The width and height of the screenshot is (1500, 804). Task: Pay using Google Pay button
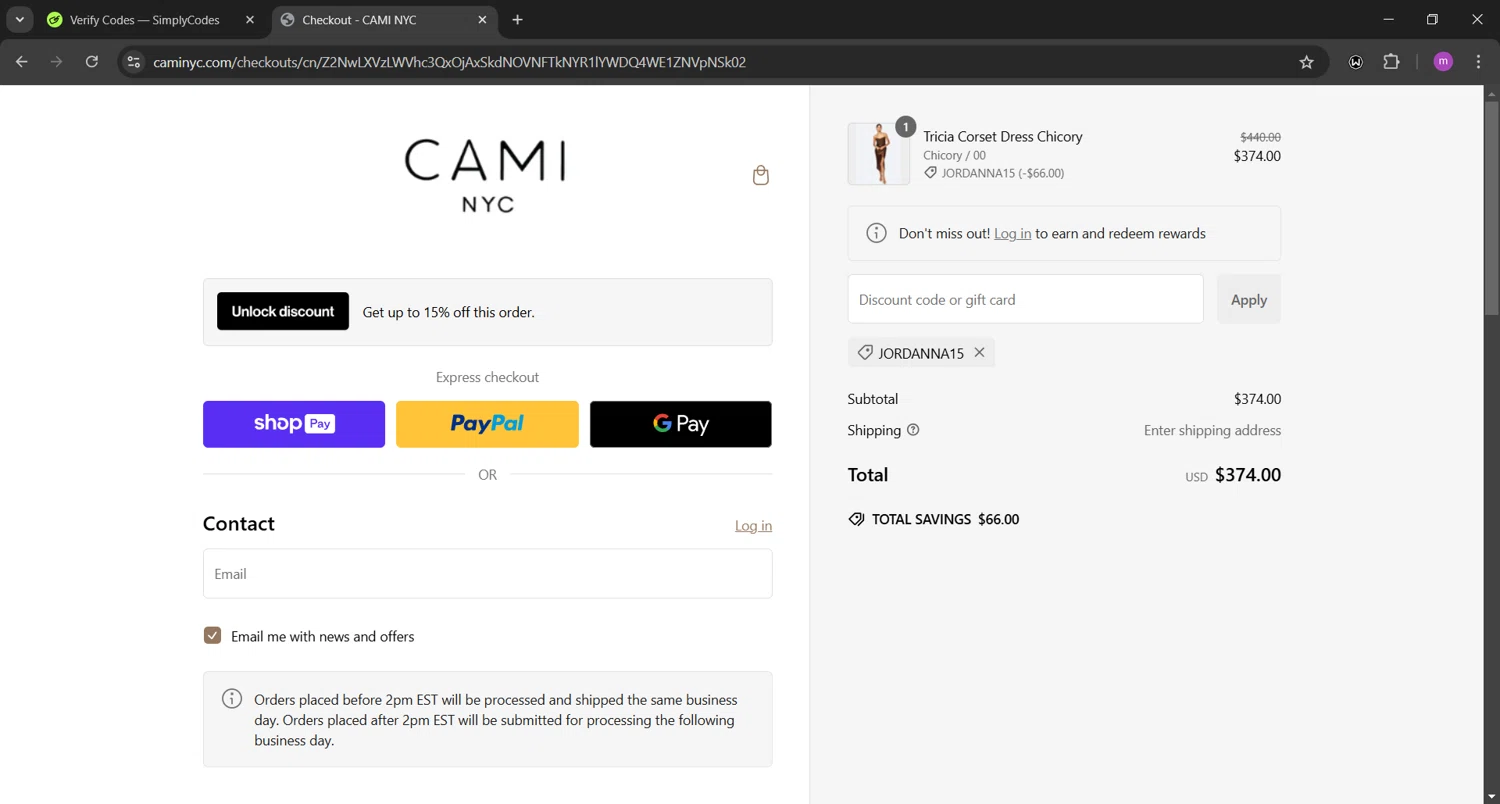click(x=681, y=424)
